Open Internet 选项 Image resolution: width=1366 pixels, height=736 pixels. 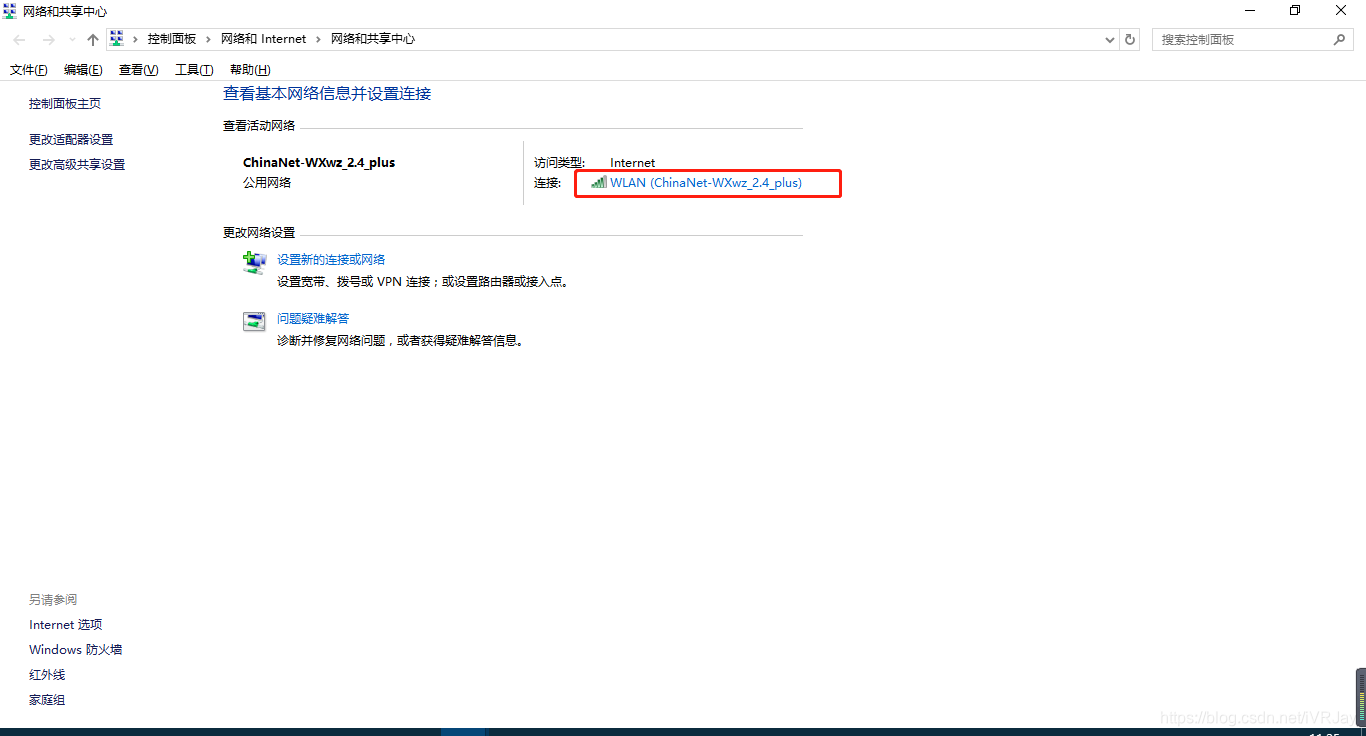(66, 625)
